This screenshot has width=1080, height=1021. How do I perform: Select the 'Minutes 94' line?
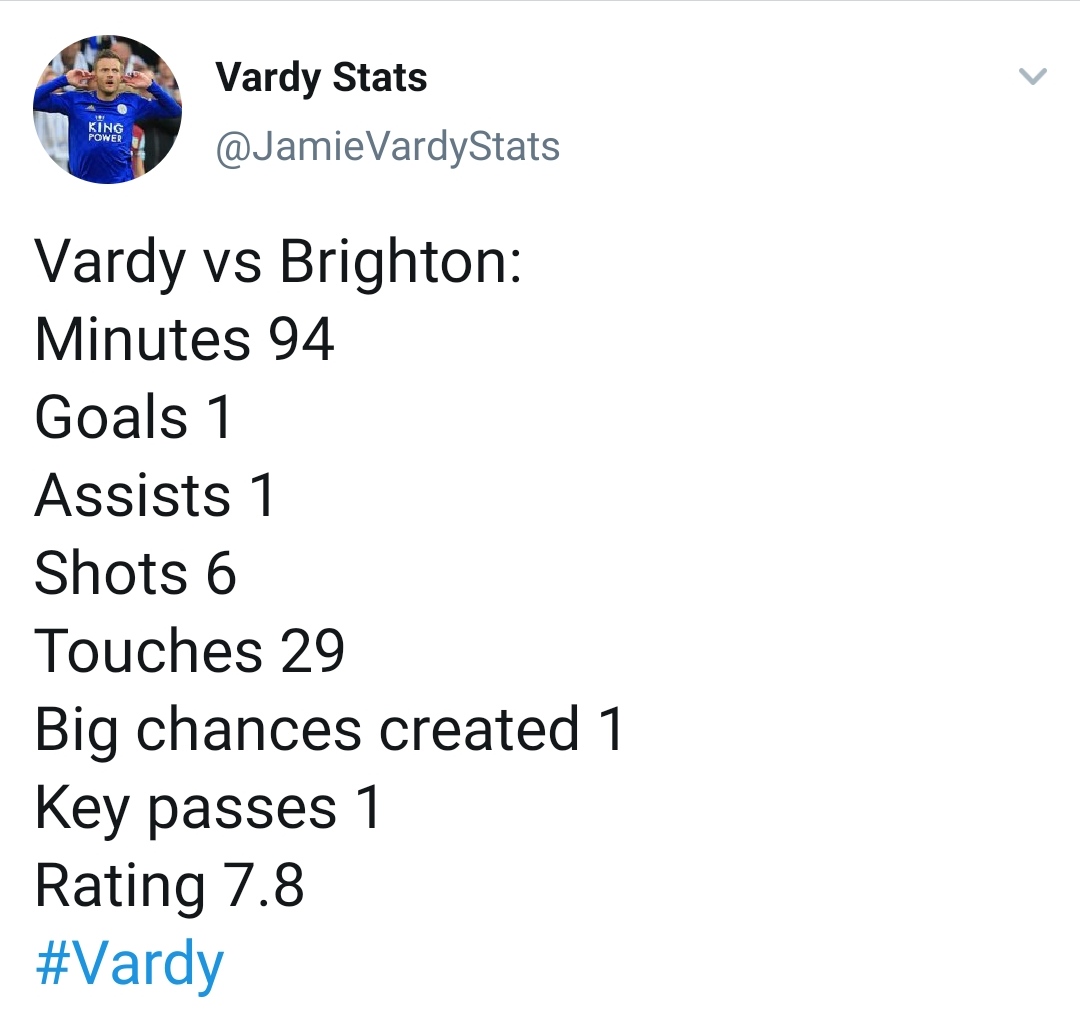pos(185,339)
